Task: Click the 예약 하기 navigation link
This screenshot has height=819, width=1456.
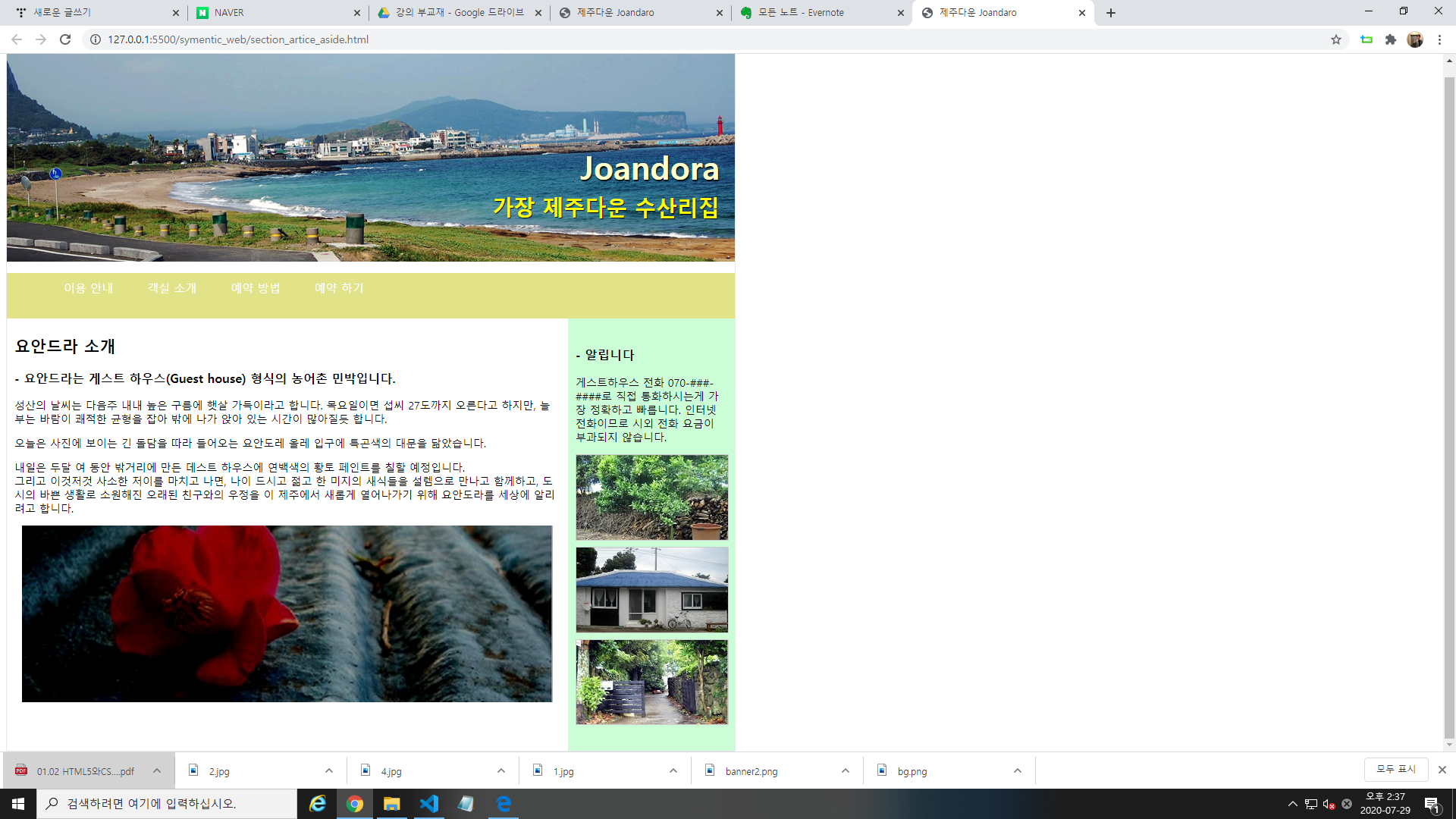Action: [x=339, y=288]
